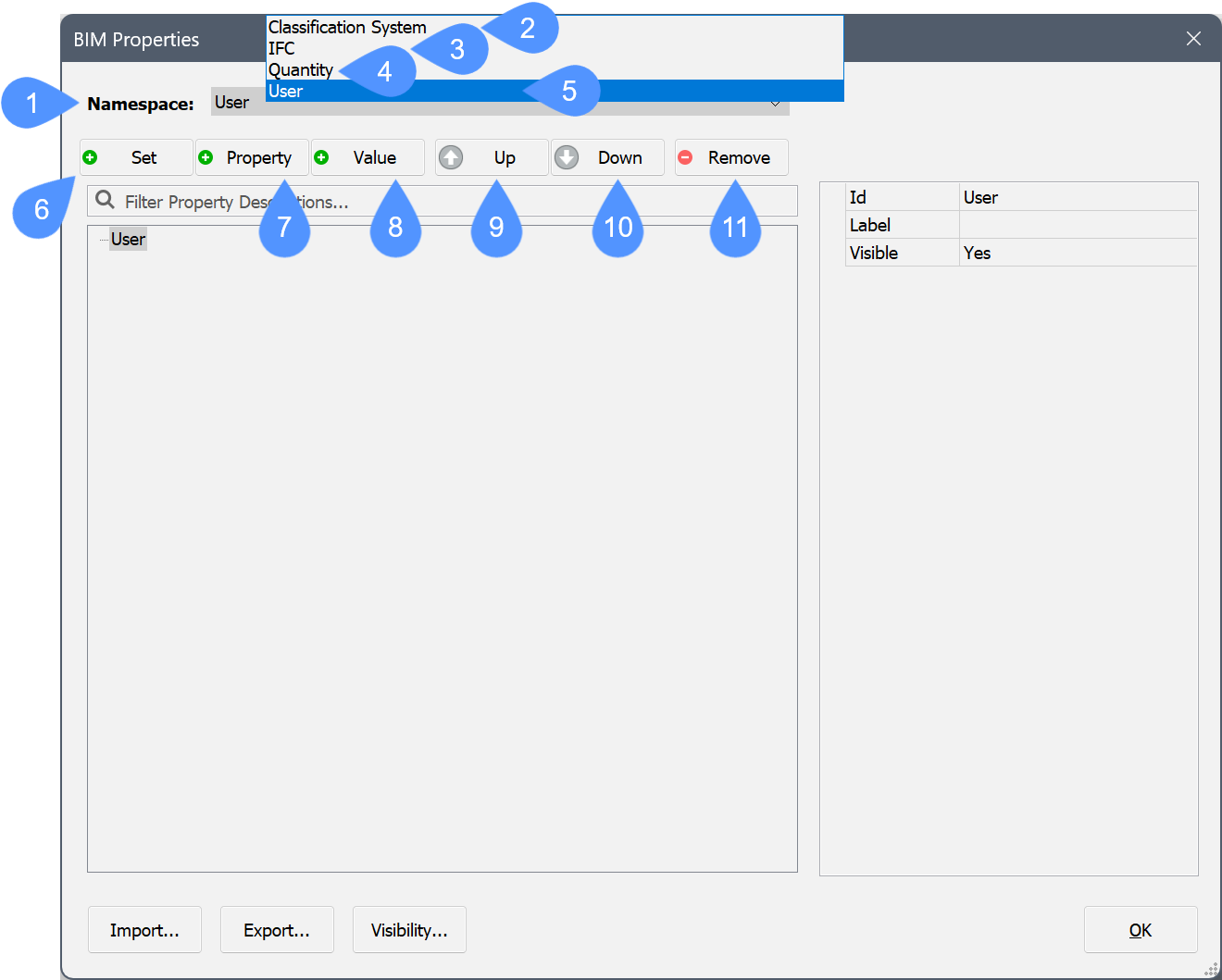Select the User node in tree
The height and width of the screenshot is (980, 1222).
(x=128, y=239)
